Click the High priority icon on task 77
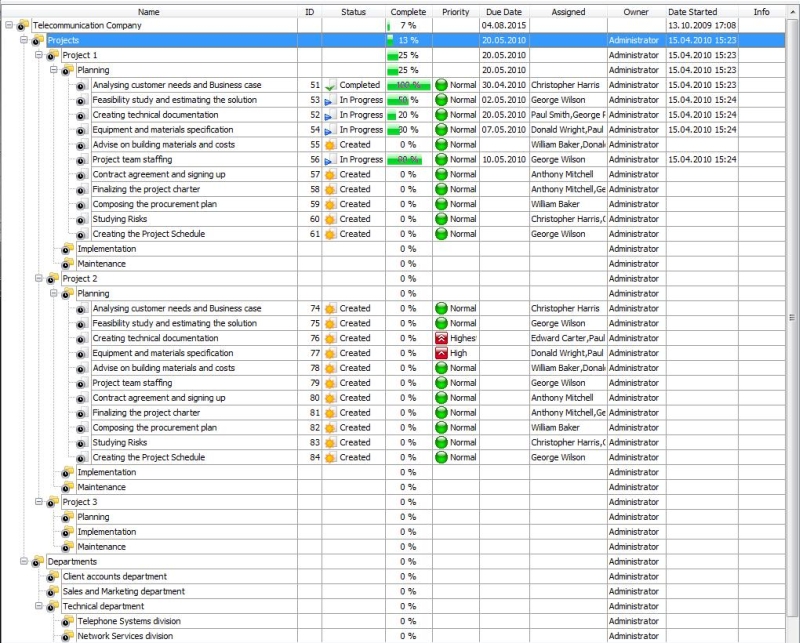 441,353
